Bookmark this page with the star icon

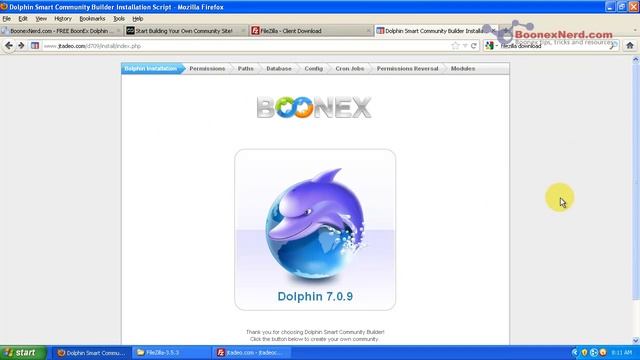tap(456, 46)
